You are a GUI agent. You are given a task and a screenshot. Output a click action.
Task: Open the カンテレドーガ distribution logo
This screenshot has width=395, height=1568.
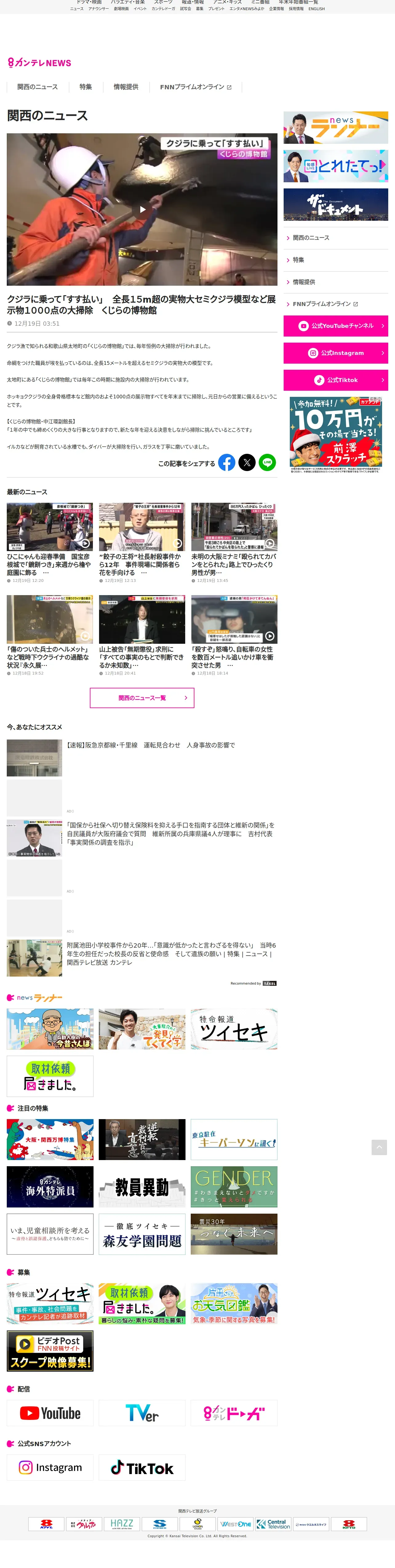[x=234, y=1413]
